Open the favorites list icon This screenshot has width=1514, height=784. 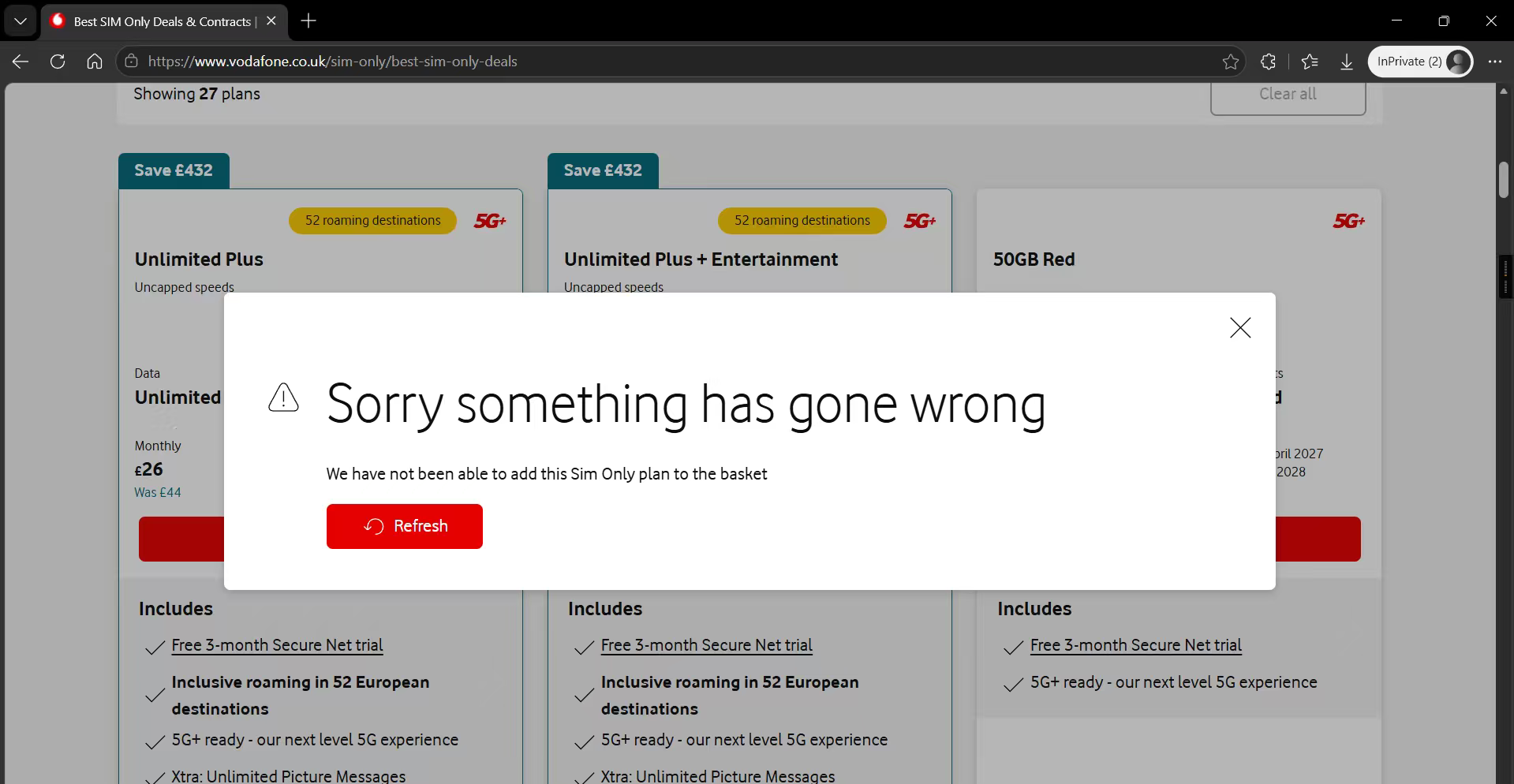[x=1310, y=62]
